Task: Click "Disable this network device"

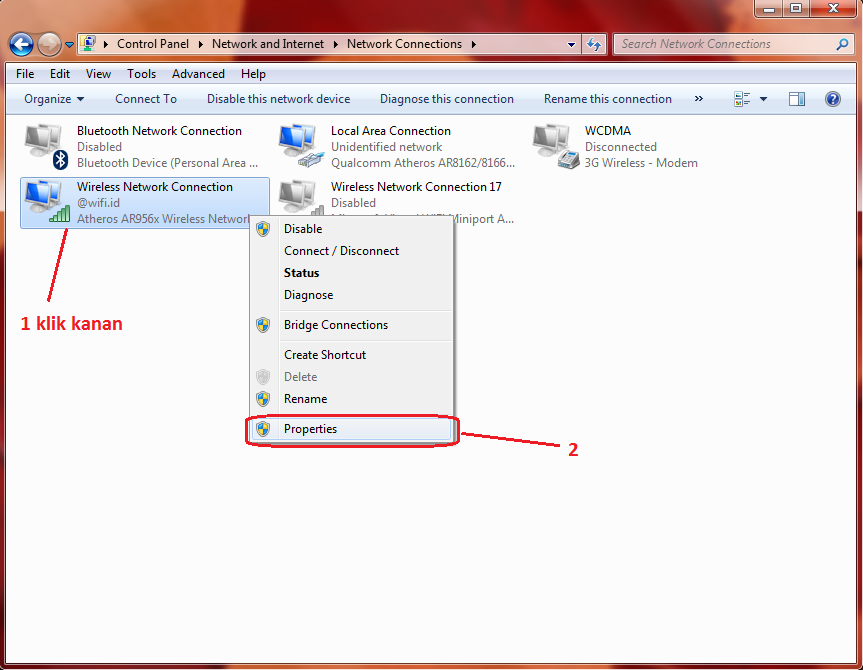Action: (278, 98)
